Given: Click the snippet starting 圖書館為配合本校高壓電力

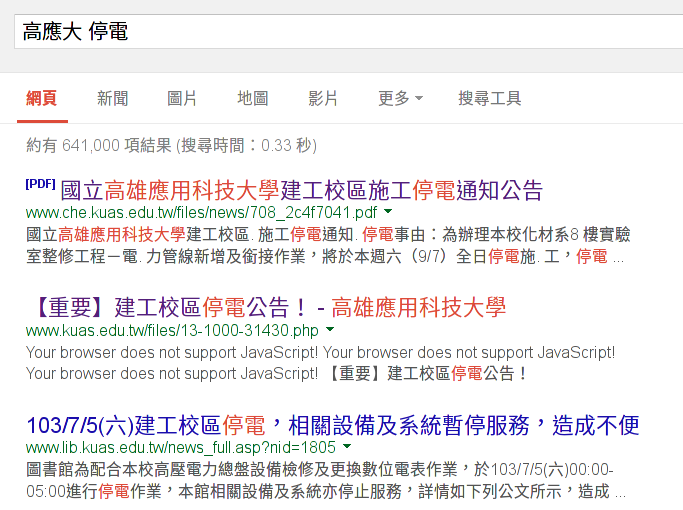Looking at the screenshot, I should point(325,480).
